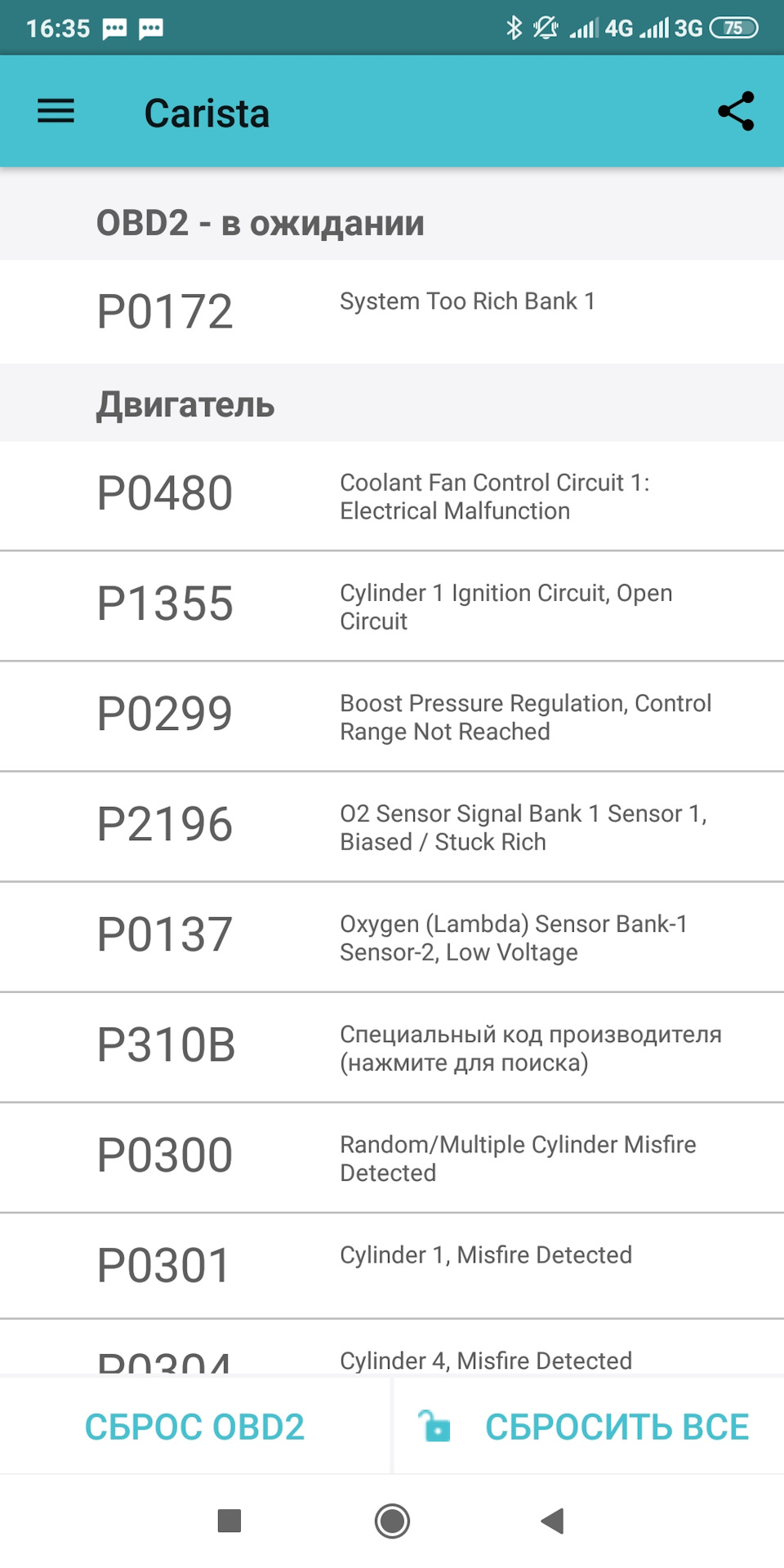Image resolution: width=784 pixels, height=1568 pixels.
Task: Open the hamburger navigation menu
Action: point(56,111)
